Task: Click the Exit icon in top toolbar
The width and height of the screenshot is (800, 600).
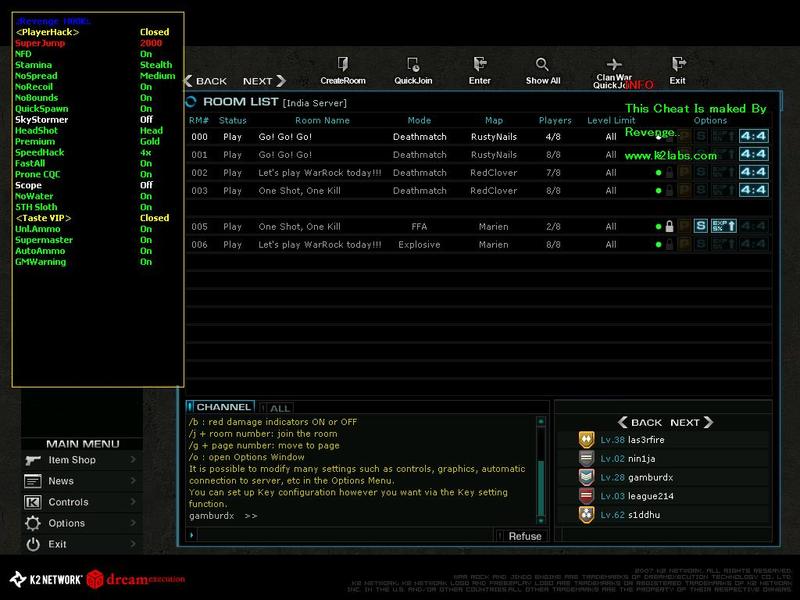Action: pyautogui.click(x=678, y=65)
